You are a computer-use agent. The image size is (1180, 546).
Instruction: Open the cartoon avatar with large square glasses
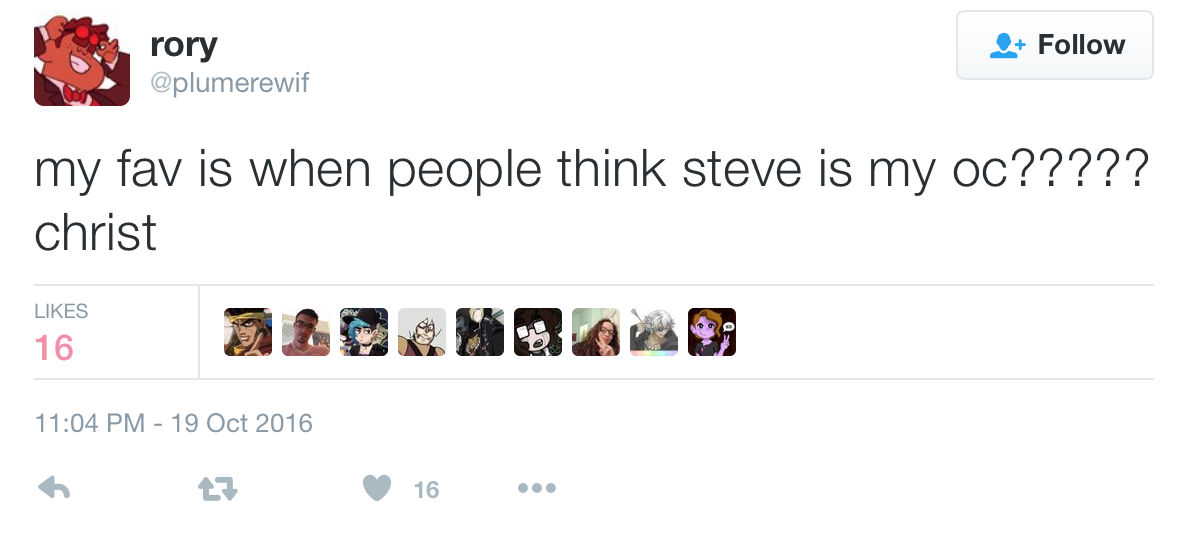point(538,332)
